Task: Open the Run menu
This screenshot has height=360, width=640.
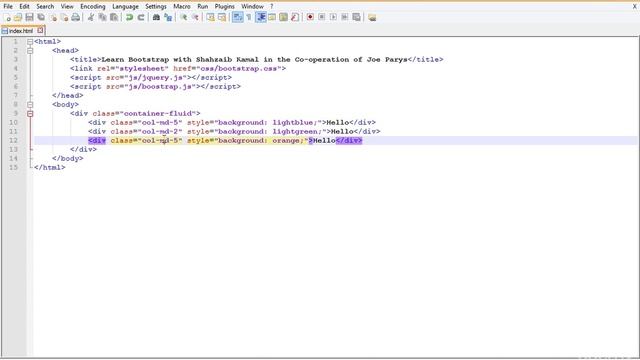Action: click(202, 7)
